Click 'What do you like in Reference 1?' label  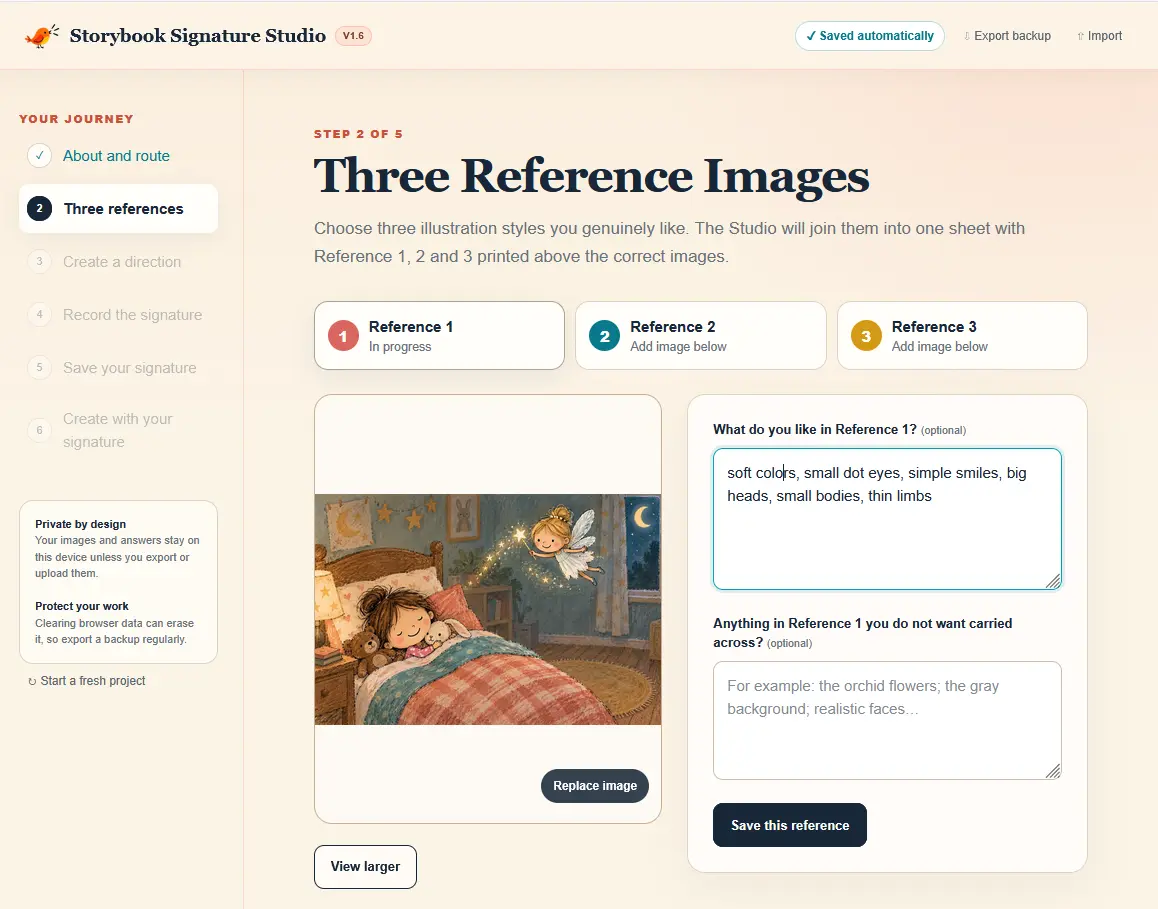[815, 430]
